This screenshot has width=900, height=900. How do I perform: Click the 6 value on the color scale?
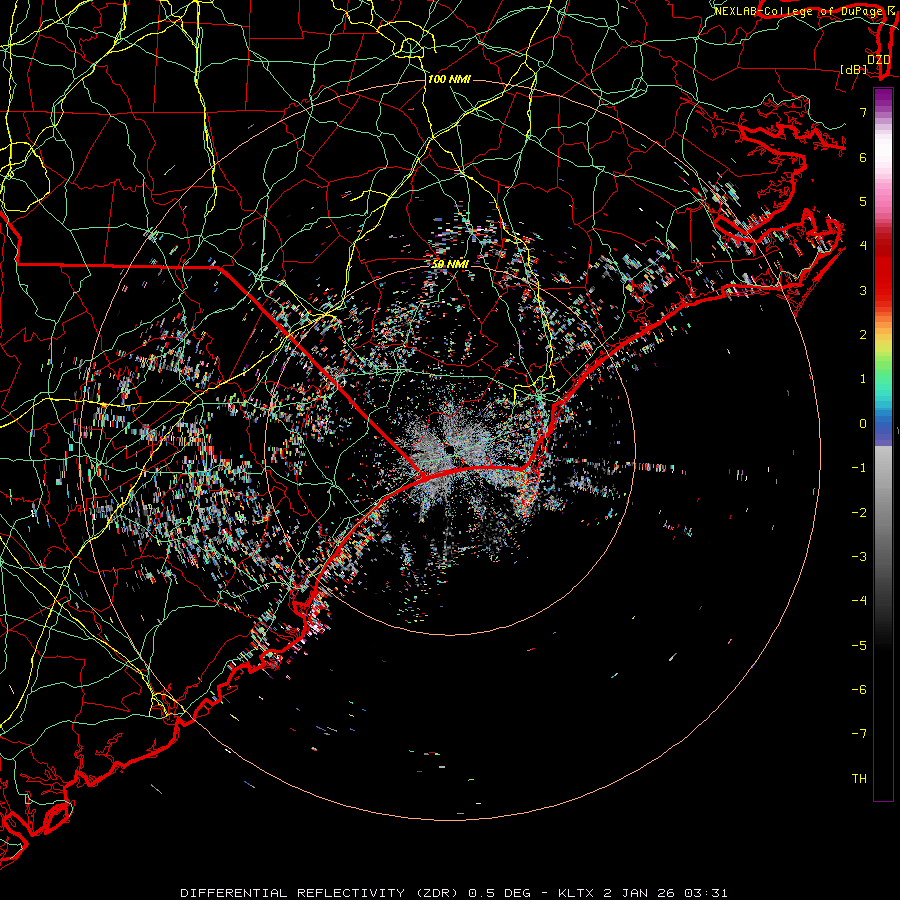coord(863,157)
